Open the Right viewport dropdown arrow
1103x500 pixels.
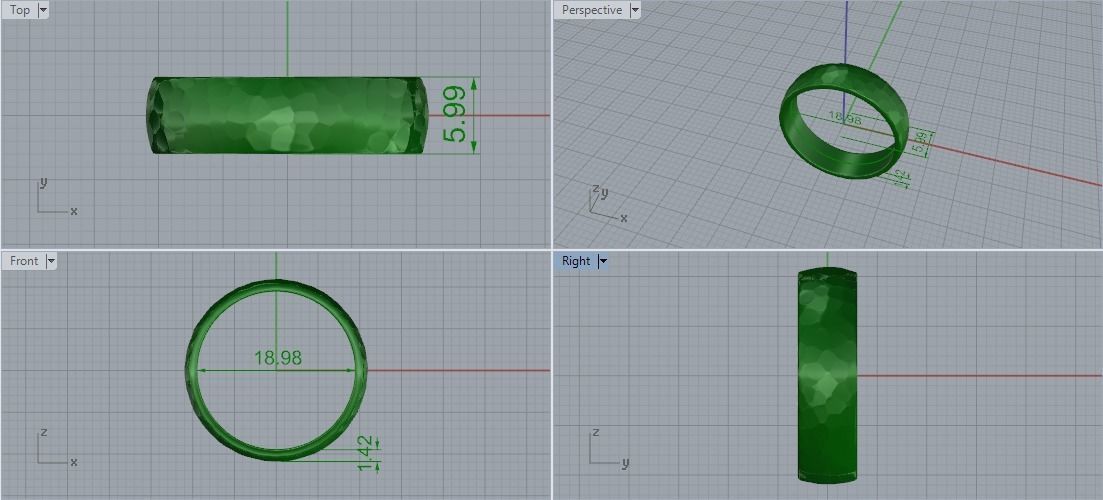pos(603,261)
